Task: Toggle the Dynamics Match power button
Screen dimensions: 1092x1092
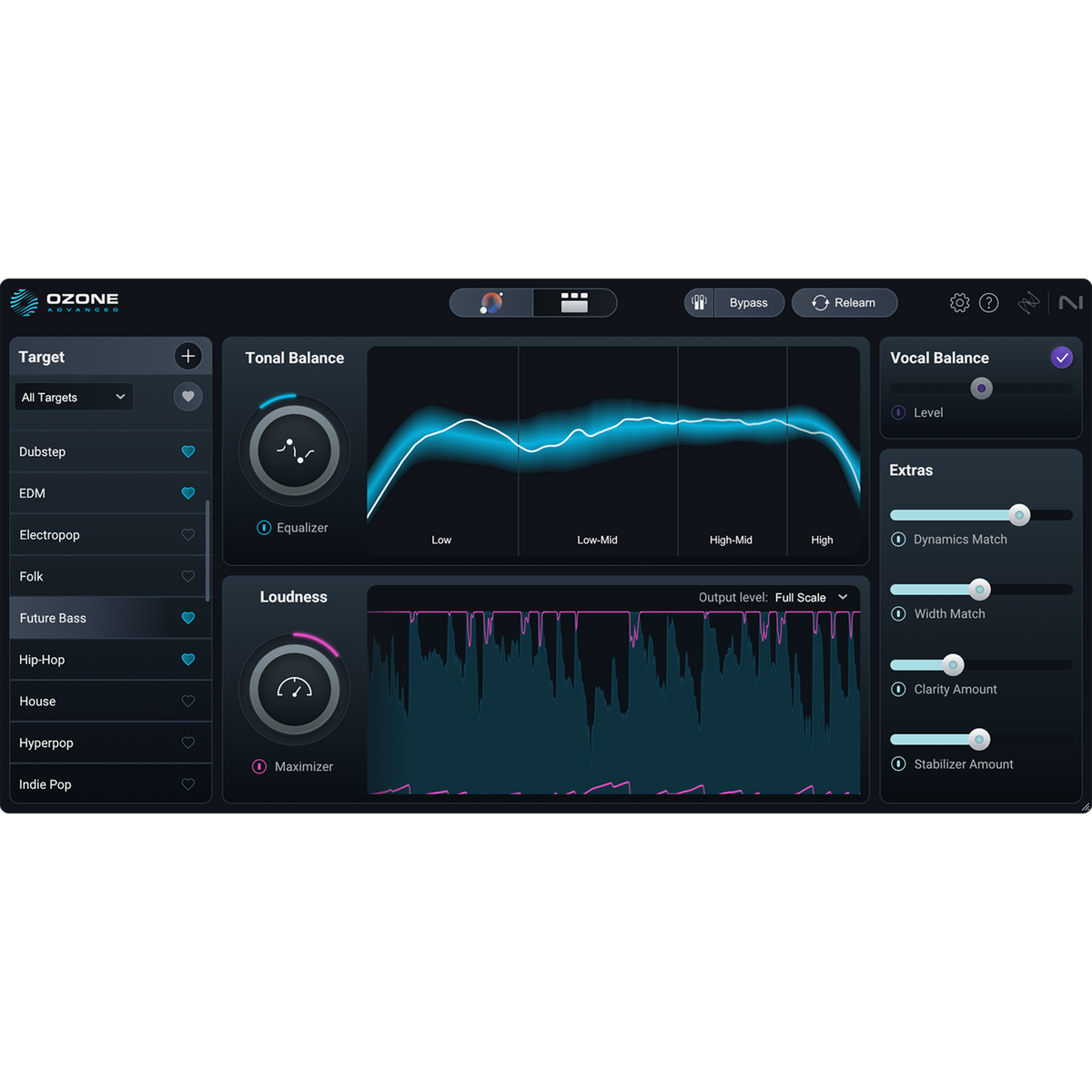Action: [x=898, y=540]
